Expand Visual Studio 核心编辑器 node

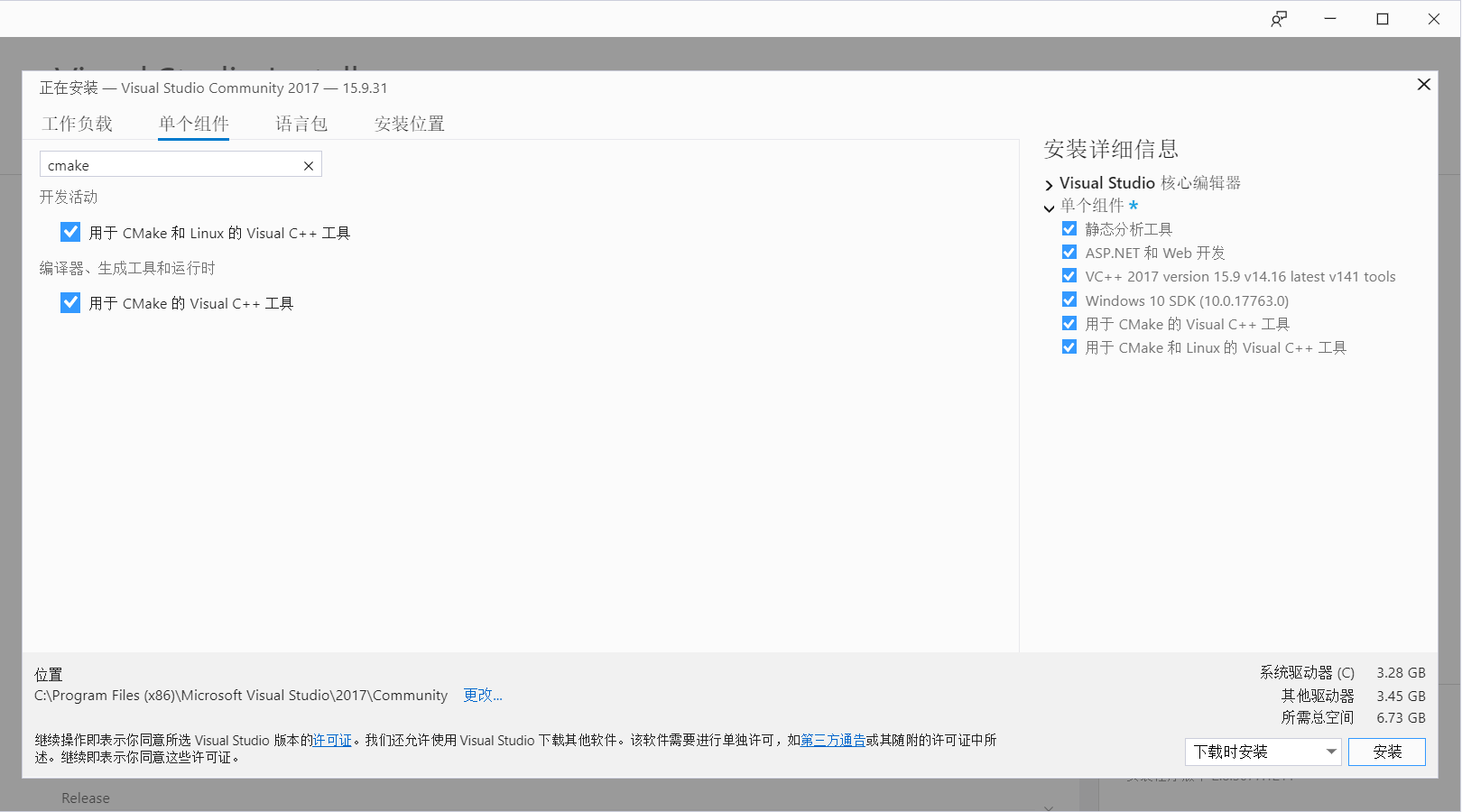tap(1049, 185)
